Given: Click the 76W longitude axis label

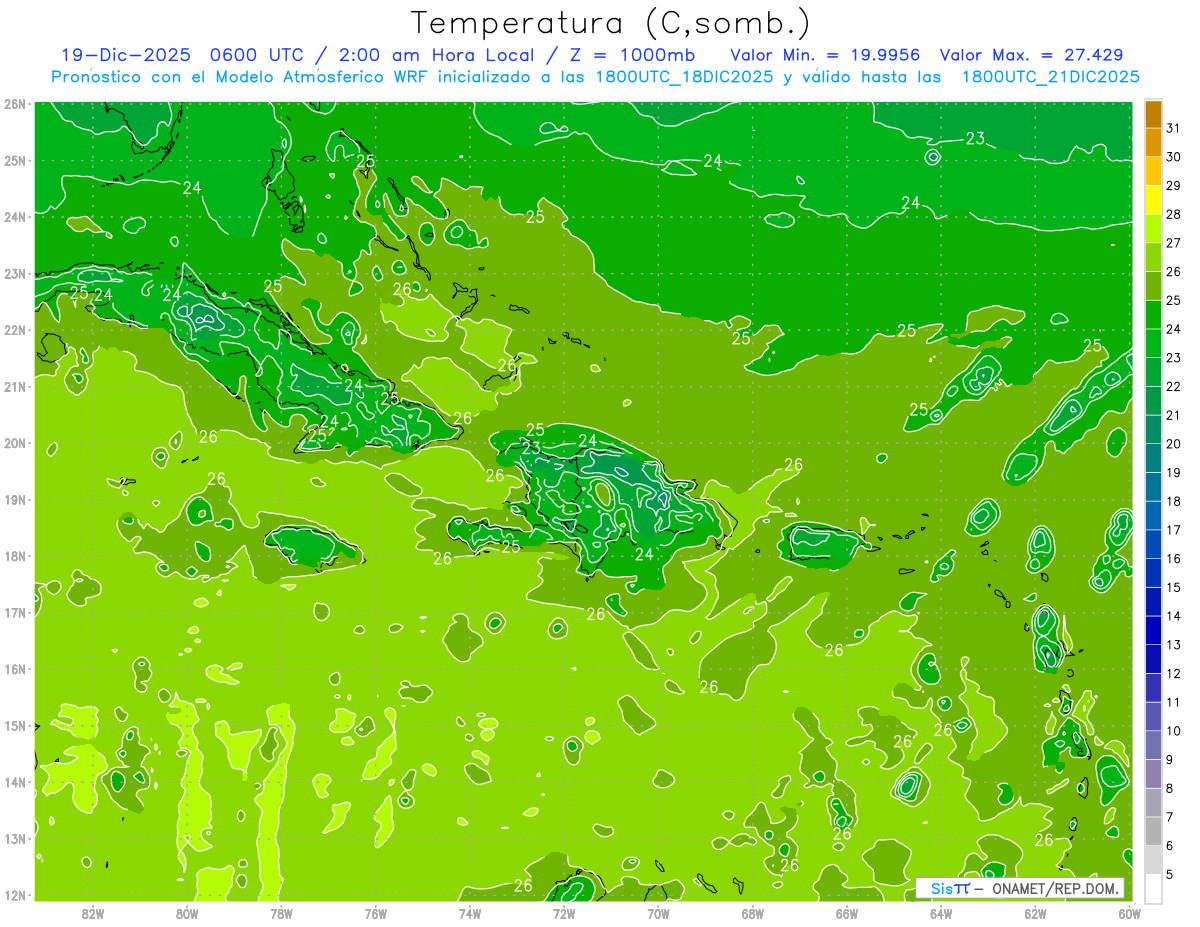Looking at the screenshot, I should [x=376, y=913].
